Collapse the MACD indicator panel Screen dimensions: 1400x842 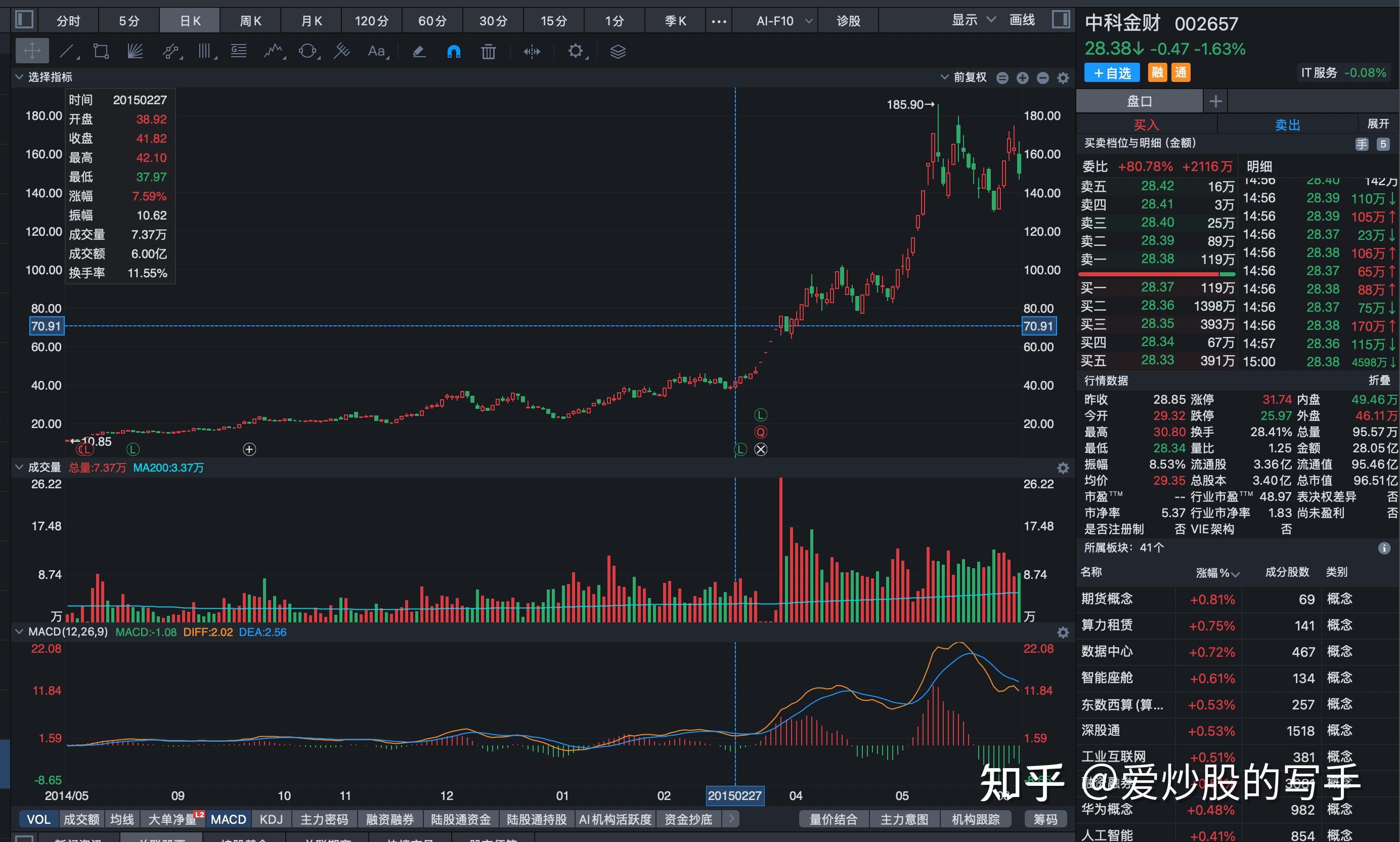[x=19, y=631]
